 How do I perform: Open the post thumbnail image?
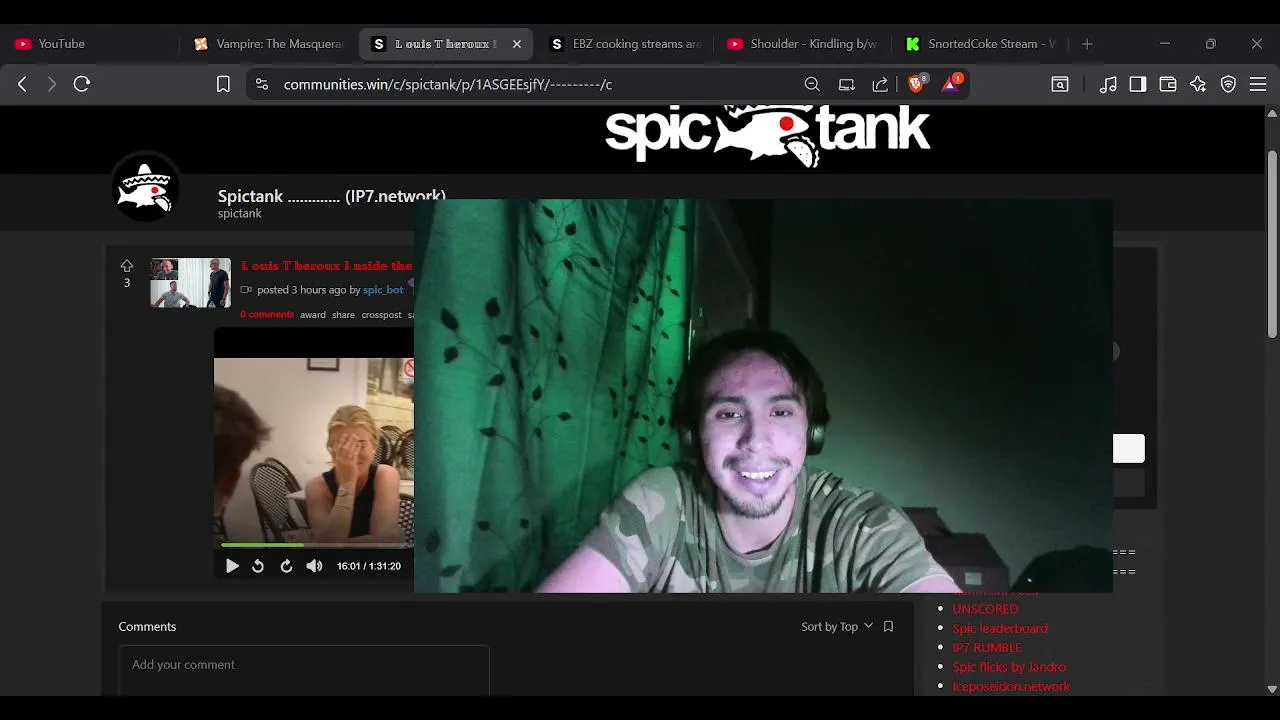(x=190, y=283)
